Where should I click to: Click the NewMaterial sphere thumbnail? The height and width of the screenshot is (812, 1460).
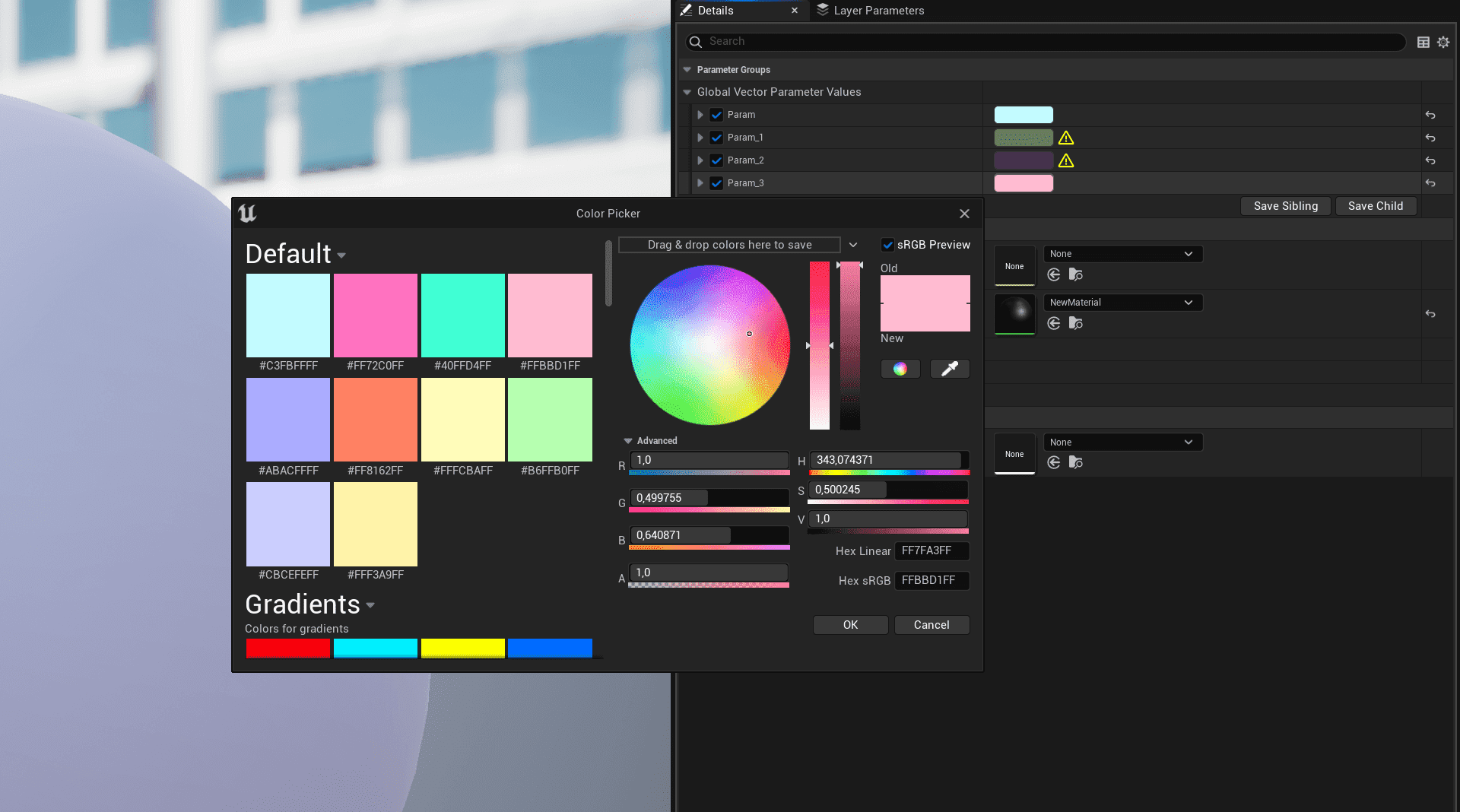point(1014,313)
